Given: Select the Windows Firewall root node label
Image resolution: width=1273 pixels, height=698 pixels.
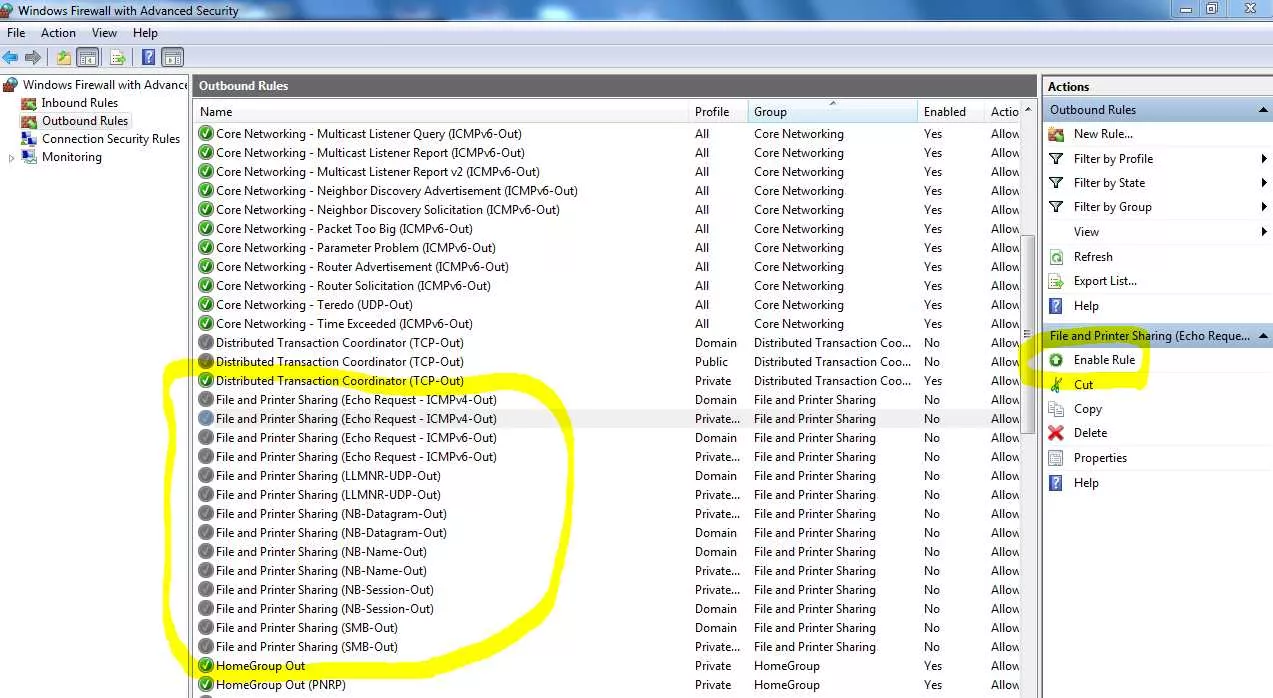Looking at the screenshot, I should coord(105,85).
